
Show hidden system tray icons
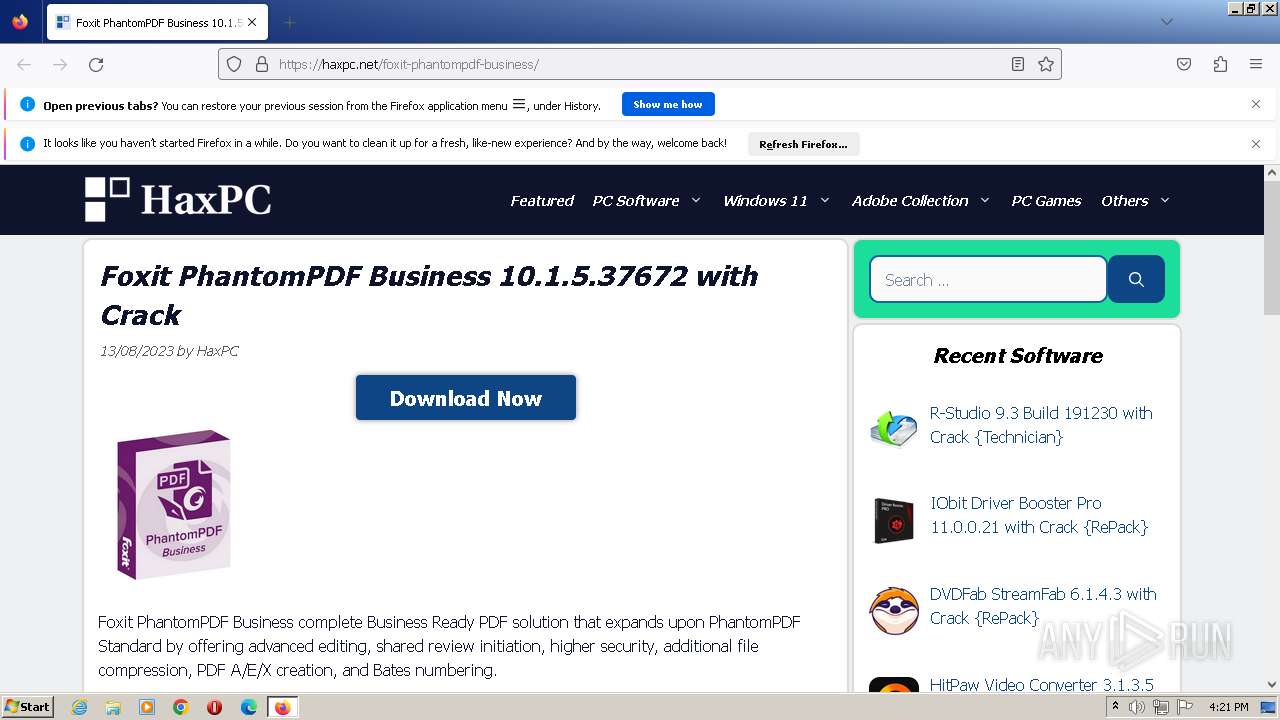point(1115,707)
